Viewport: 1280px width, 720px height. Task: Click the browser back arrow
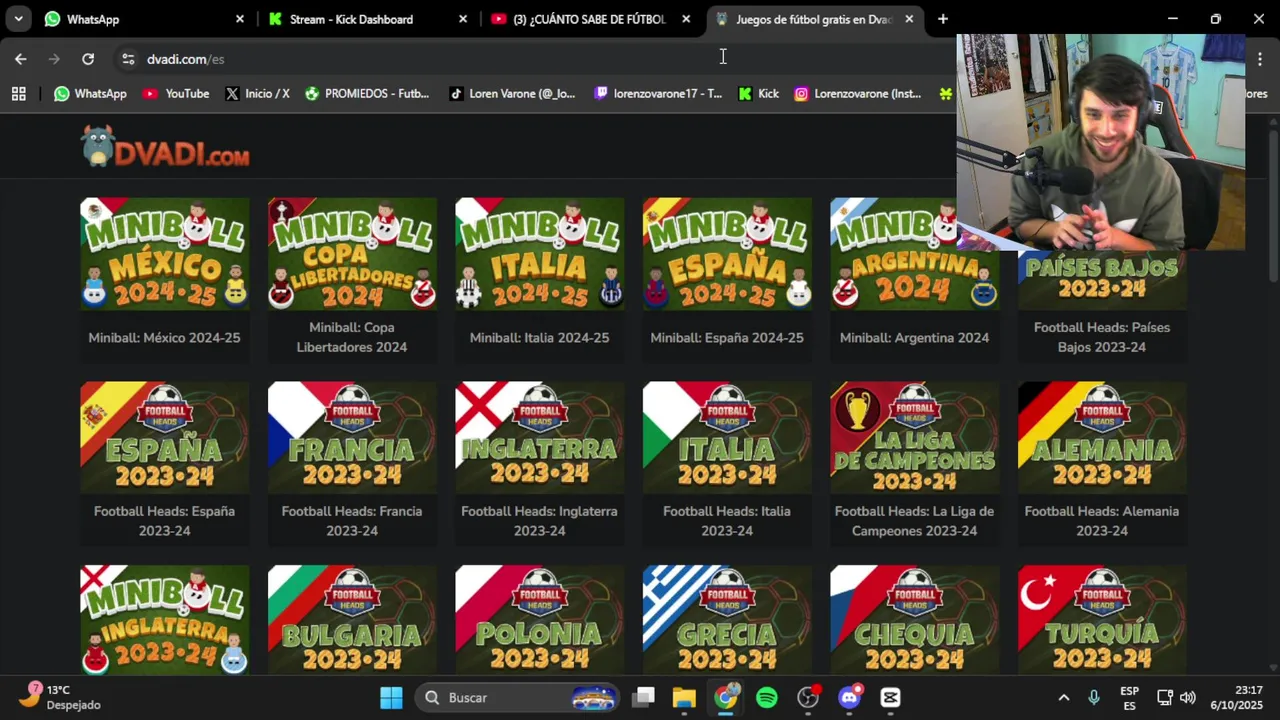click(x=20, y=59)
